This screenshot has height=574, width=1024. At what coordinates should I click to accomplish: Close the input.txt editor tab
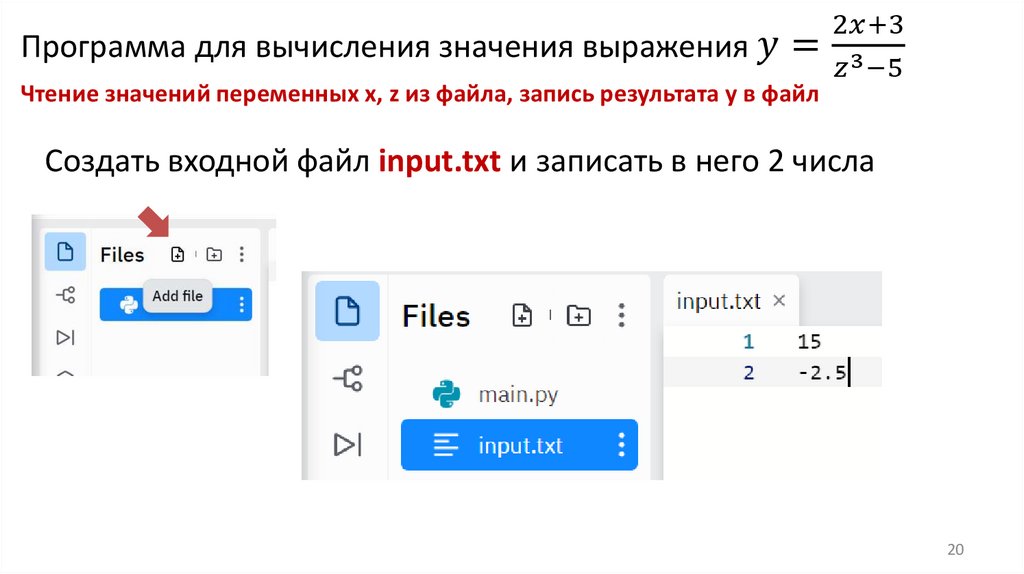click(x=780, y=300)
